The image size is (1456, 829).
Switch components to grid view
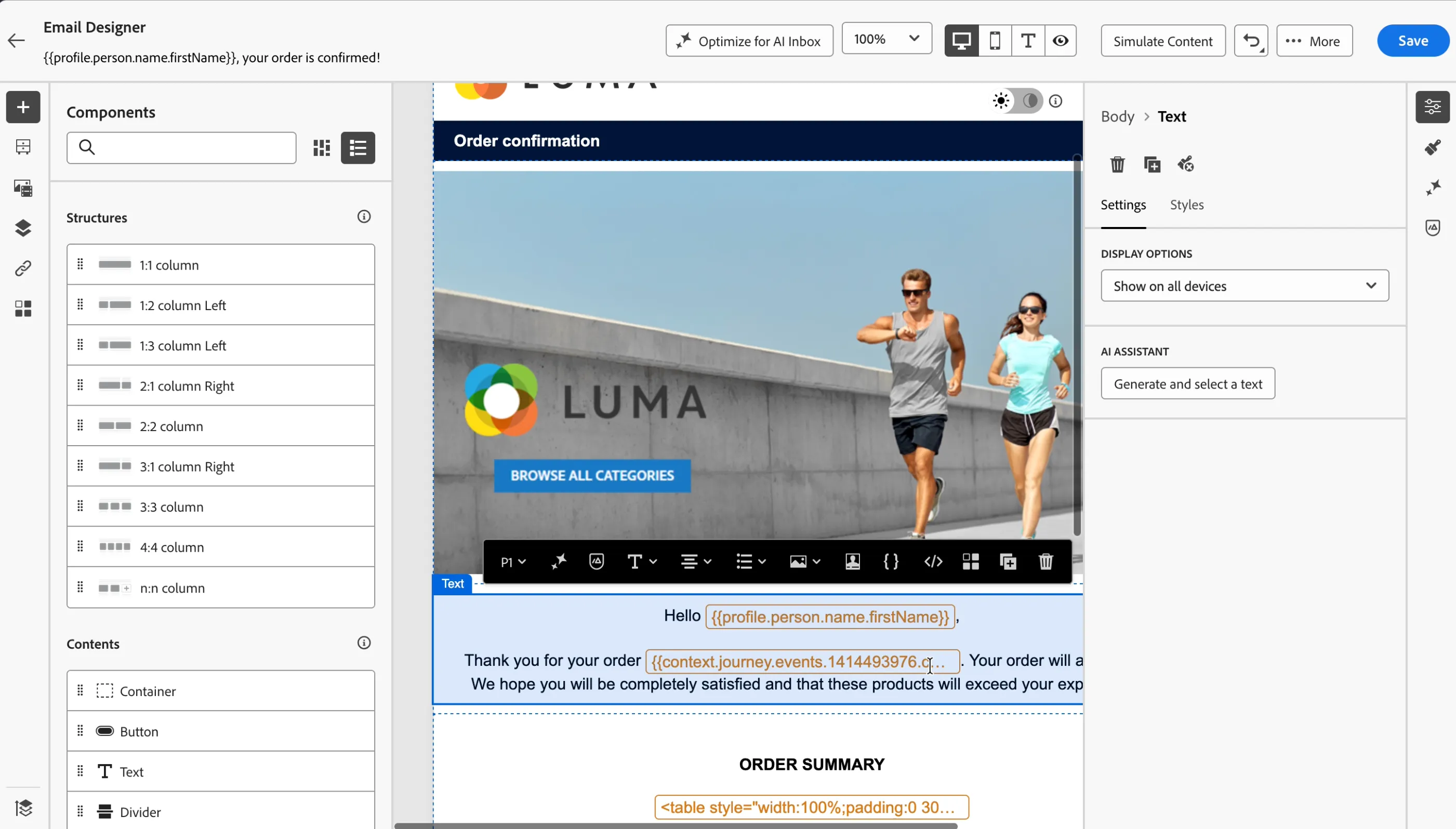[x=322, y=148]
